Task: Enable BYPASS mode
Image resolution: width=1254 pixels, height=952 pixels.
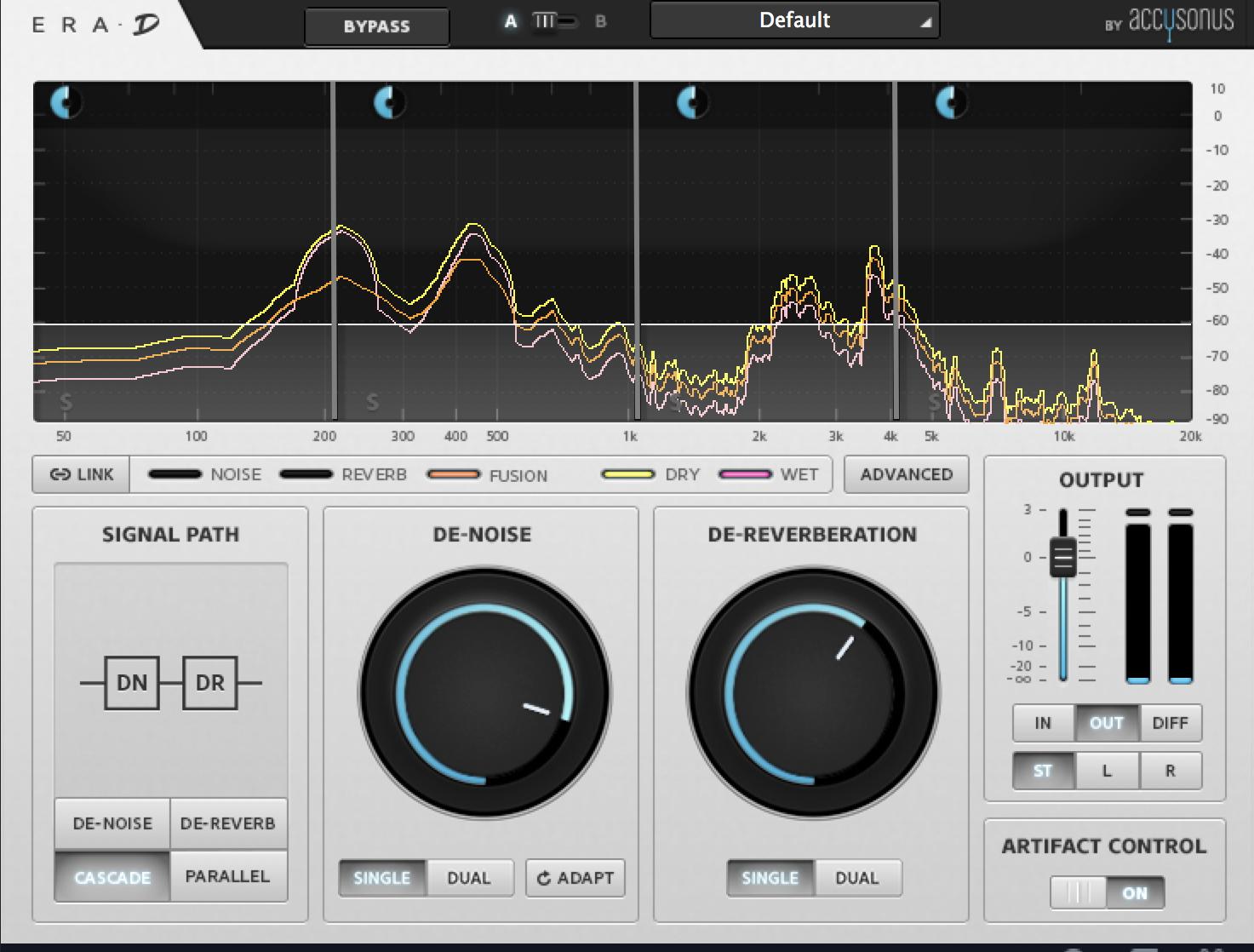Action: 376,26
